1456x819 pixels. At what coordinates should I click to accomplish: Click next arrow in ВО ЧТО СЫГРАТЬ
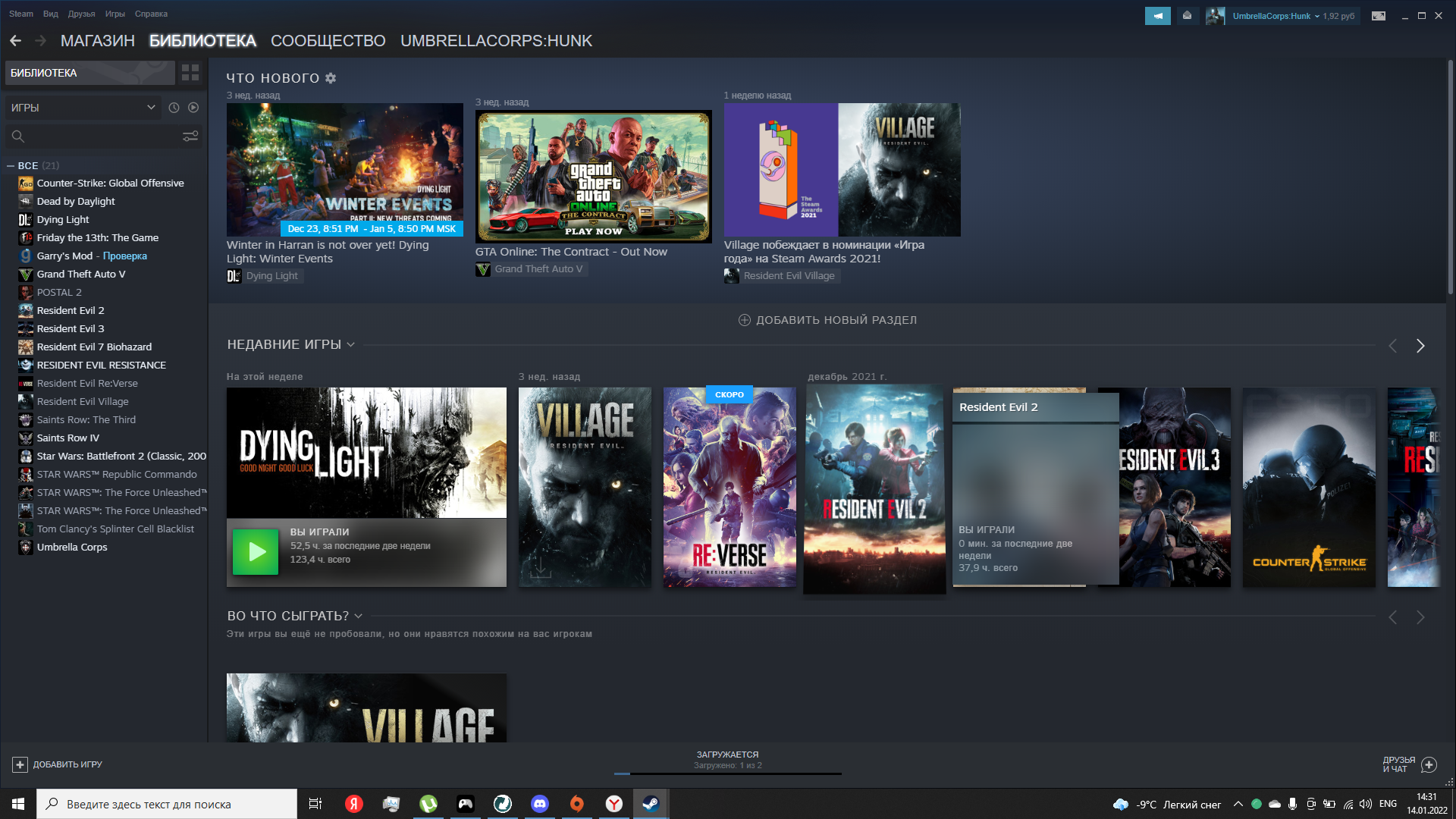point(1420,617)
